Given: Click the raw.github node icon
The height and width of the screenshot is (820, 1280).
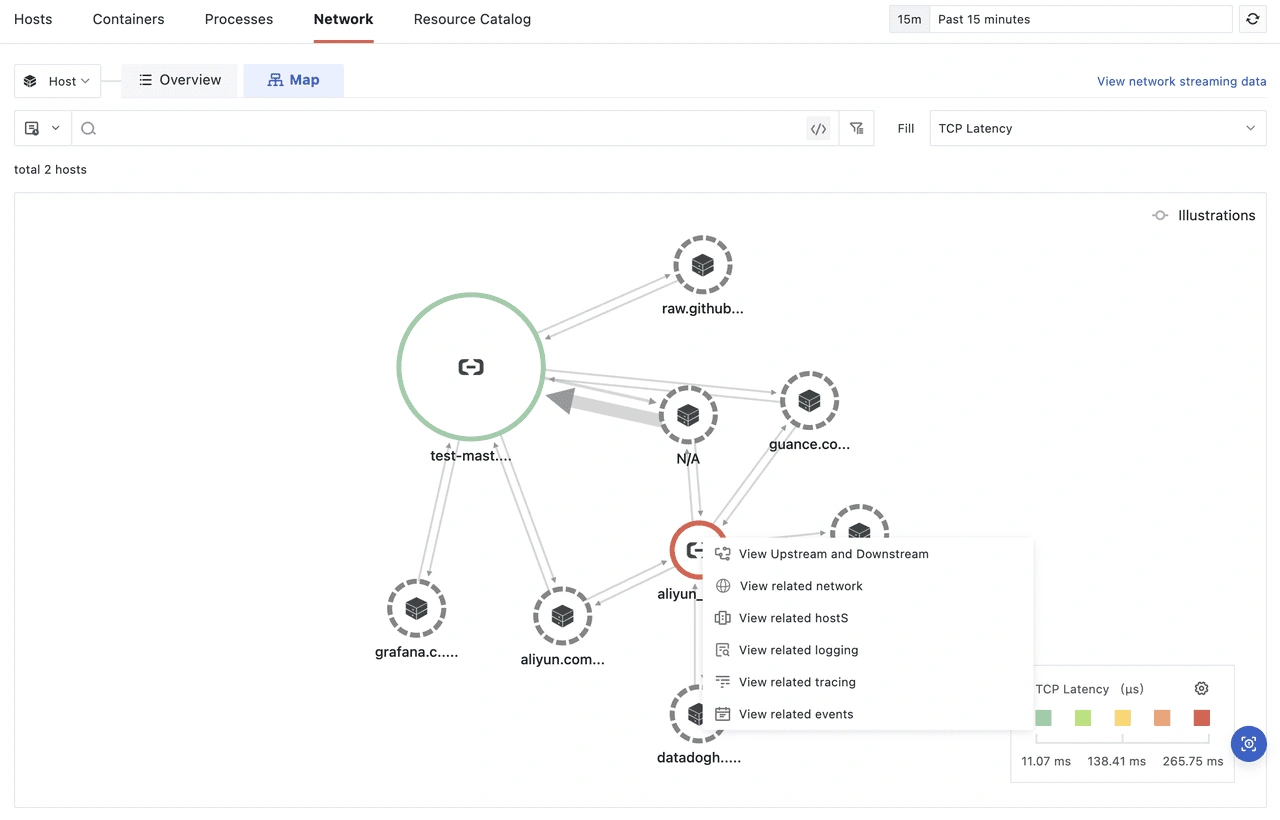Looking at the screenshot, I should 703,265.
